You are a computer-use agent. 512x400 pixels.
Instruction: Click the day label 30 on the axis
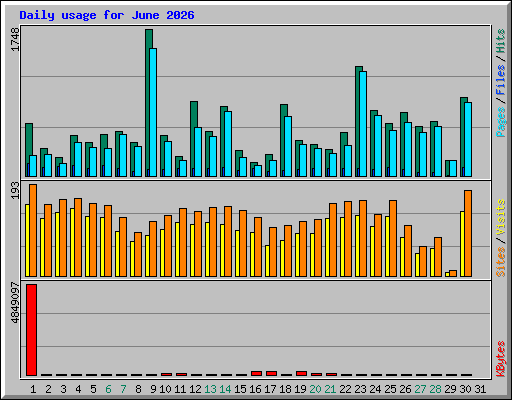465,389
